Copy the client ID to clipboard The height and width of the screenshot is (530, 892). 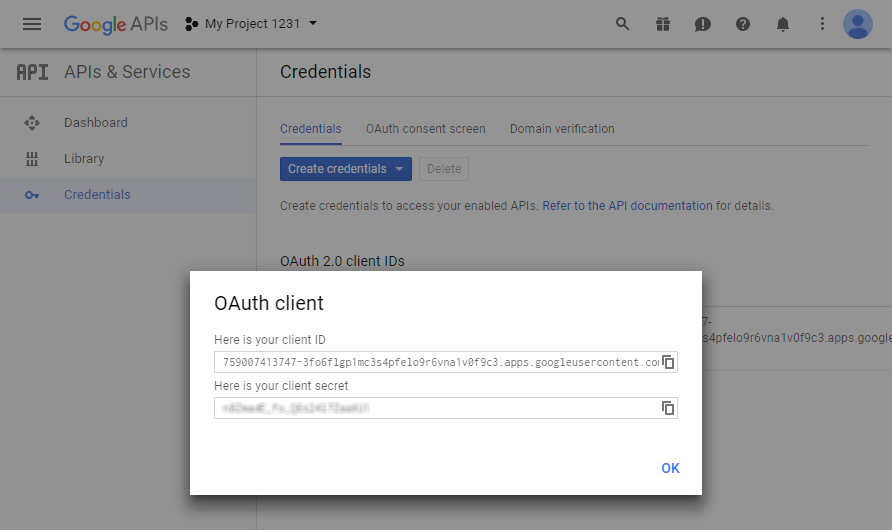tap(668, 362)
